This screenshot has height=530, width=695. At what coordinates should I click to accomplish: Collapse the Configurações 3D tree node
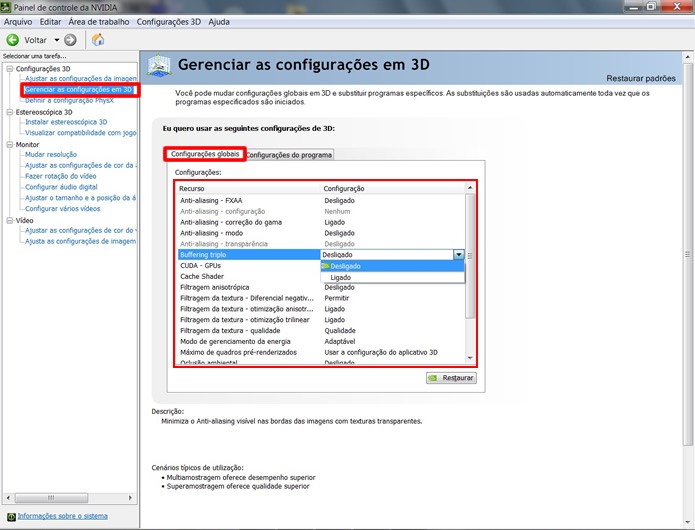10,69
